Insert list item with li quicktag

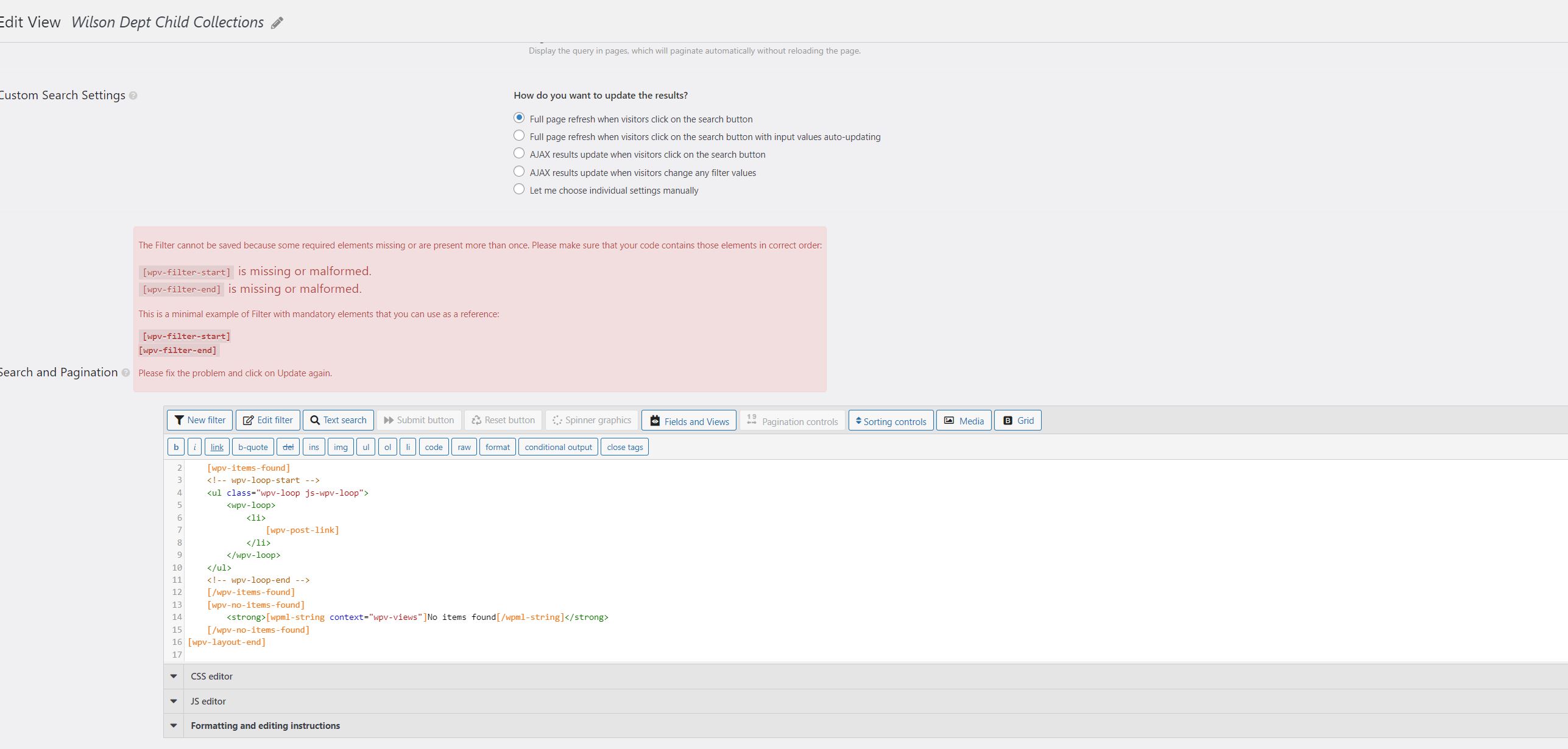tap(408, 447)
